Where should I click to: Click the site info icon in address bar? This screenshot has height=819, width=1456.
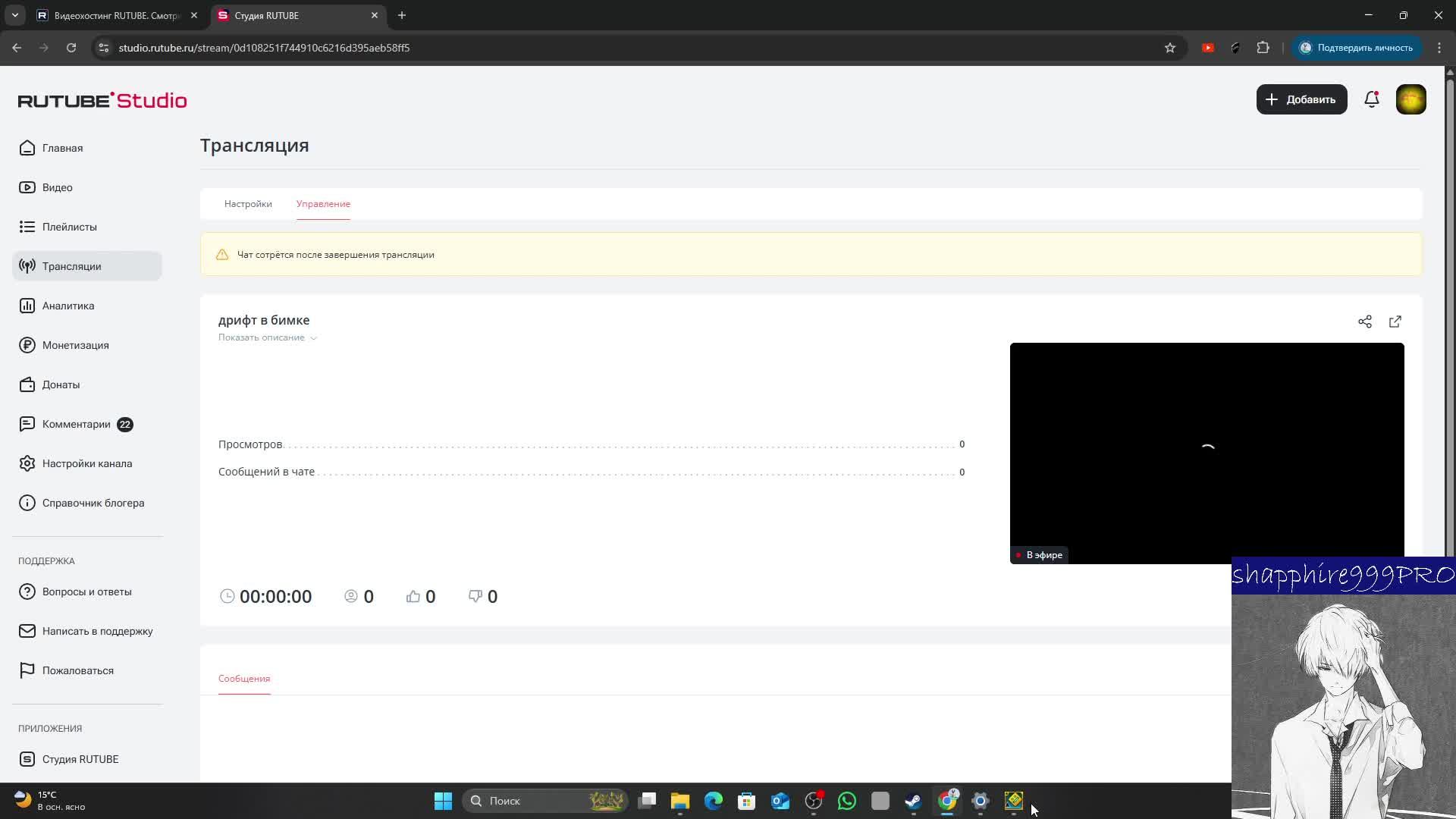coord(104,48)
